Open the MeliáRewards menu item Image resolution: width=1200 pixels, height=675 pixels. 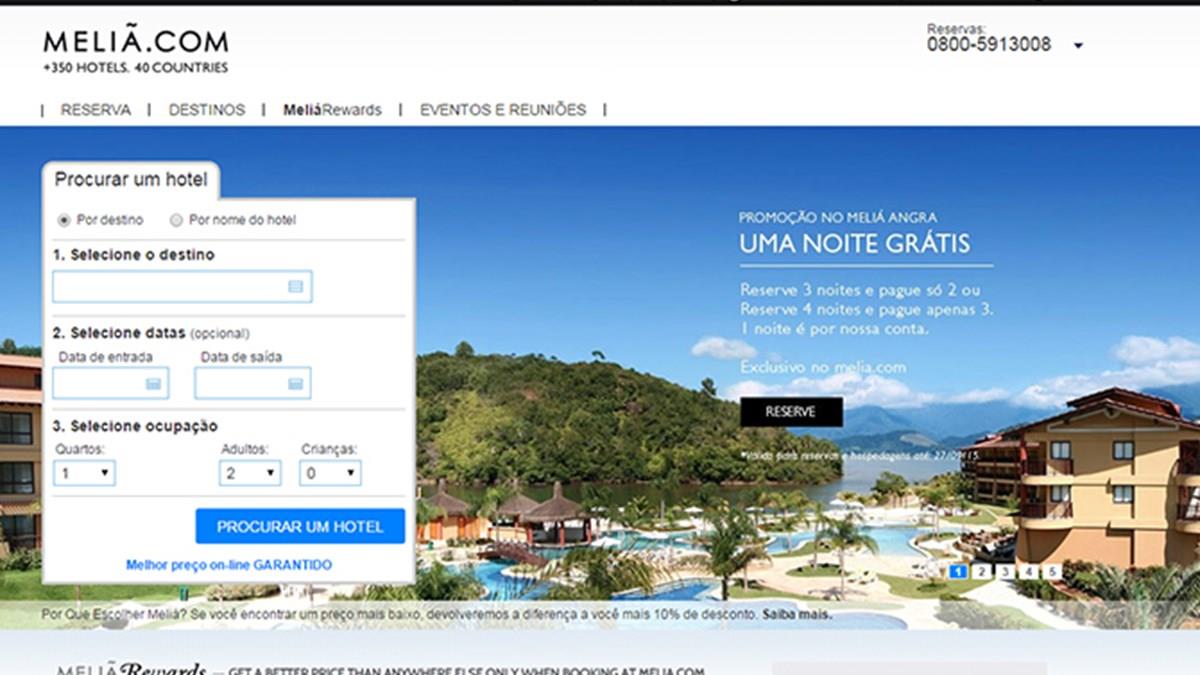click(332, 110)
